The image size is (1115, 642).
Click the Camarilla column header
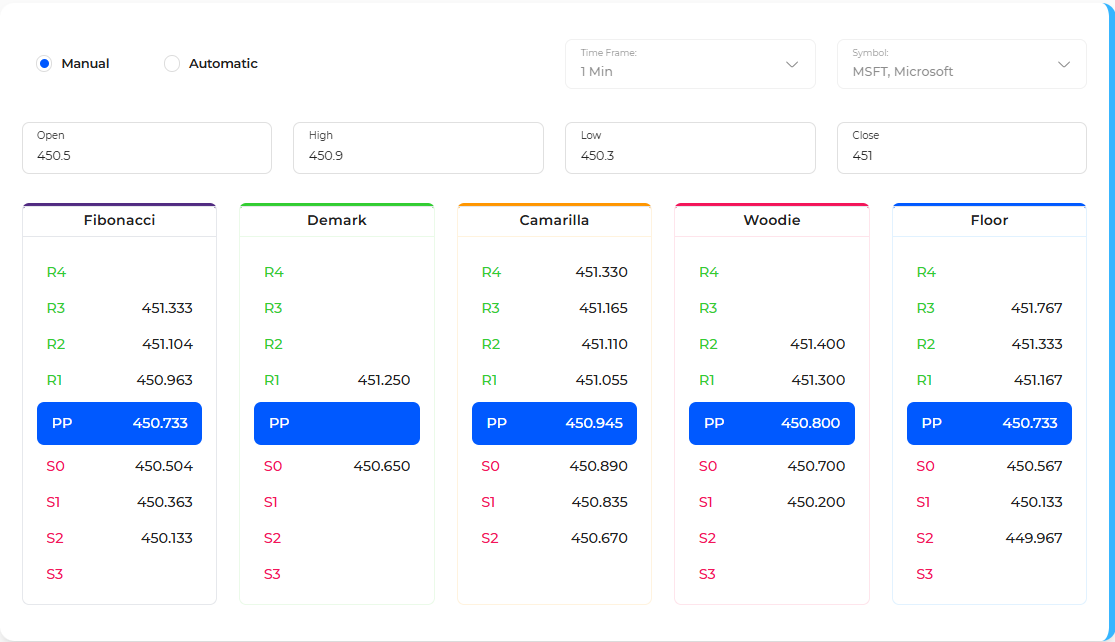[x=554, y=220]
